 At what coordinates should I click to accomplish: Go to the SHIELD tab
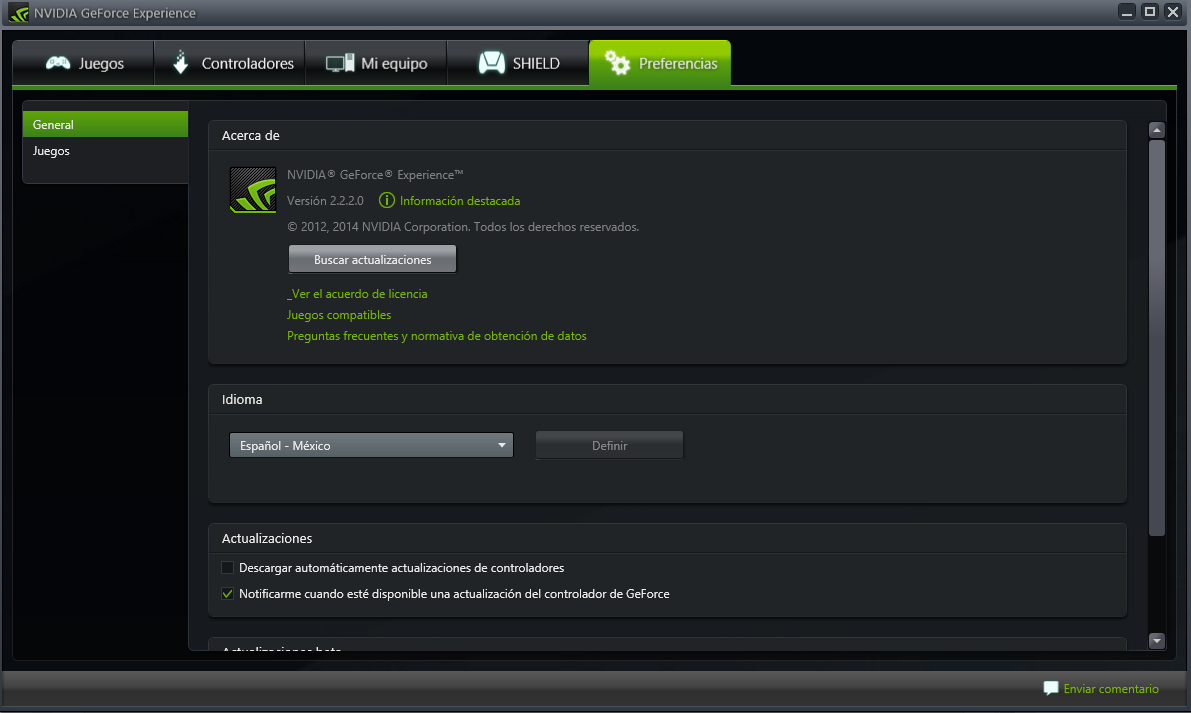tap(518, 63)
